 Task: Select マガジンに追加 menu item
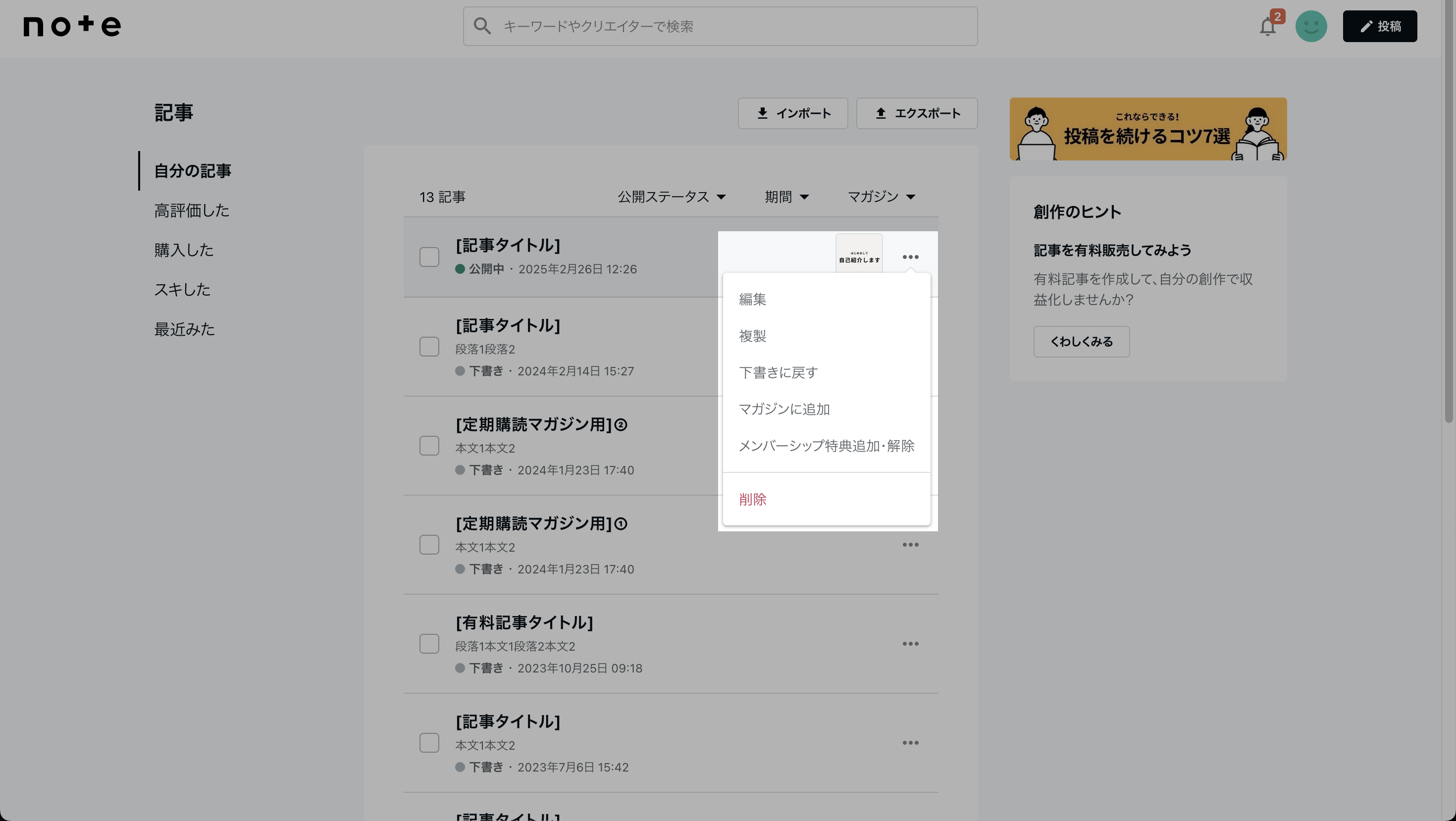coord(827,409)
